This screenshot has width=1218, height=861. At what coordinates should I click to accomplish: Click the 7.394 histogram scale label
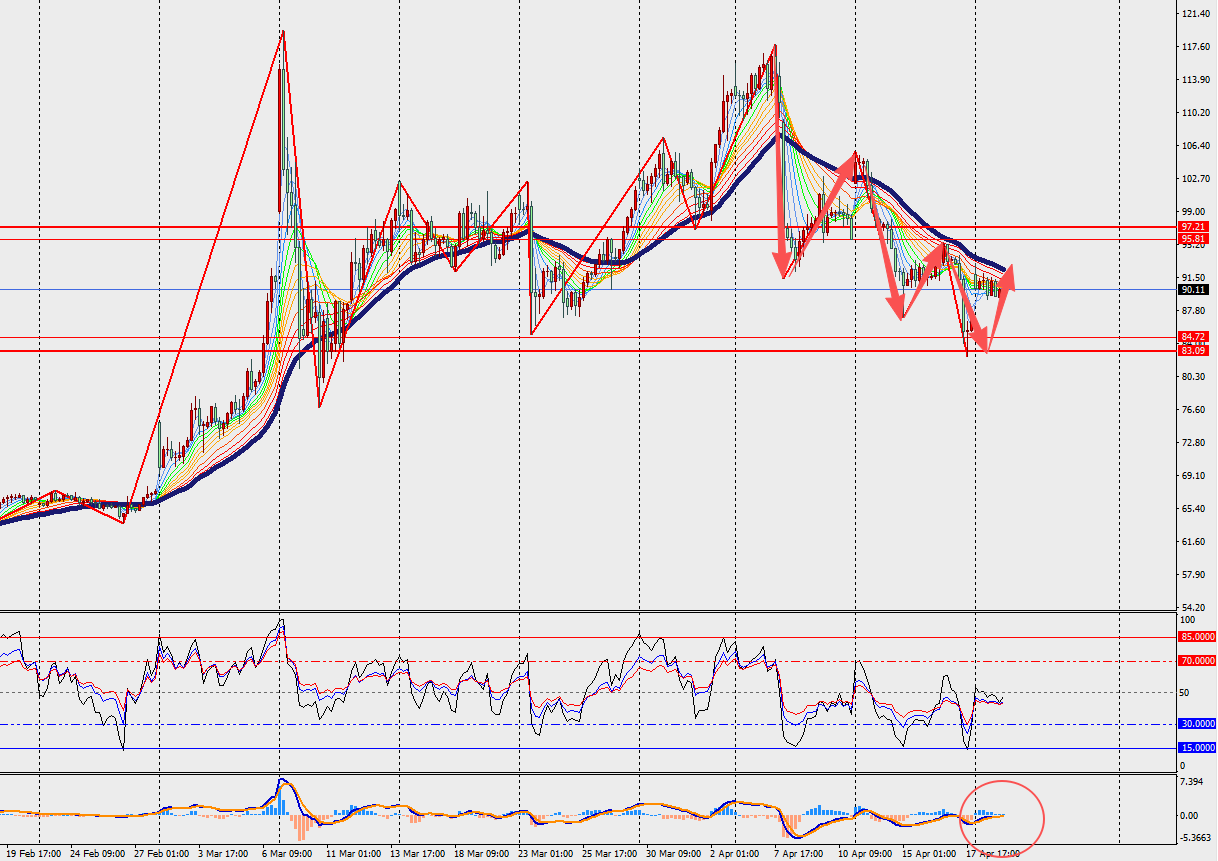click(1192, 781)
